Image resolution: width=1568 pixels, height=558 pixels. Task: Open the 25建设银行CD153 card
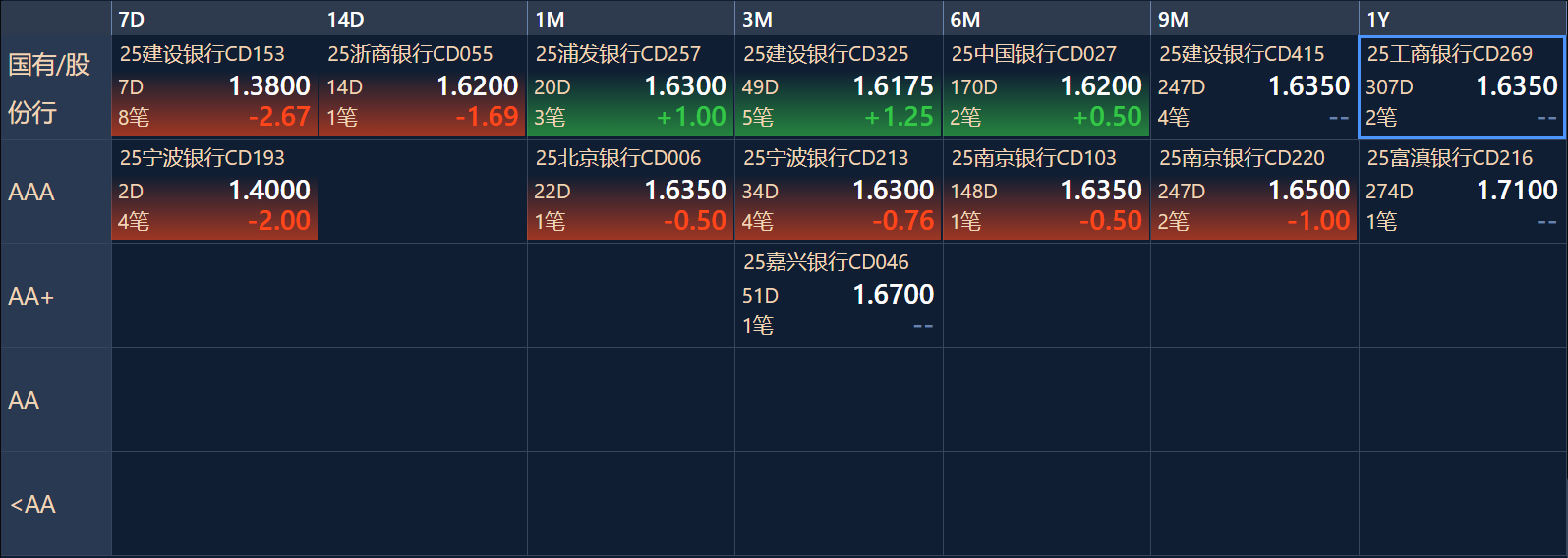[x=214, y=87]
